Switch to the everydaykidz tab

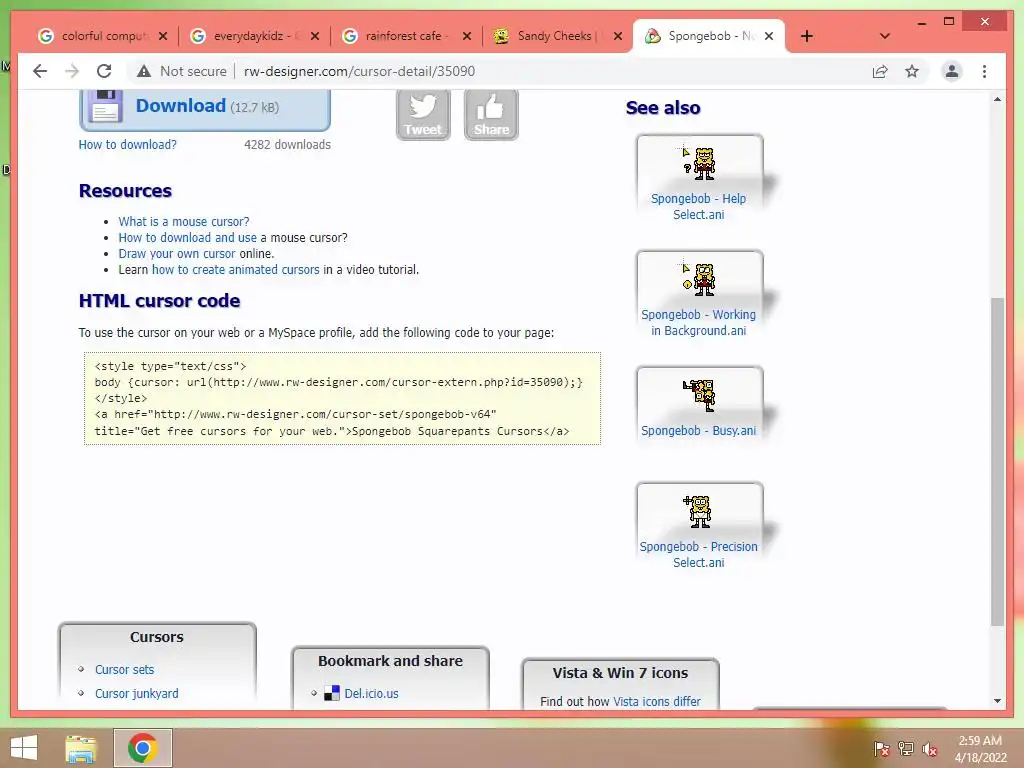pos(253,36)
